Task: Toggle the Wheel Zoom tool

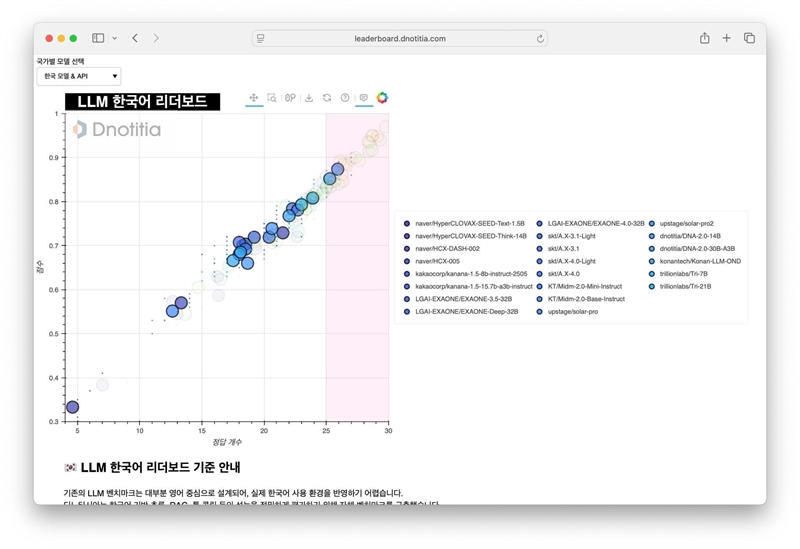Action: (x=290, y=97)
